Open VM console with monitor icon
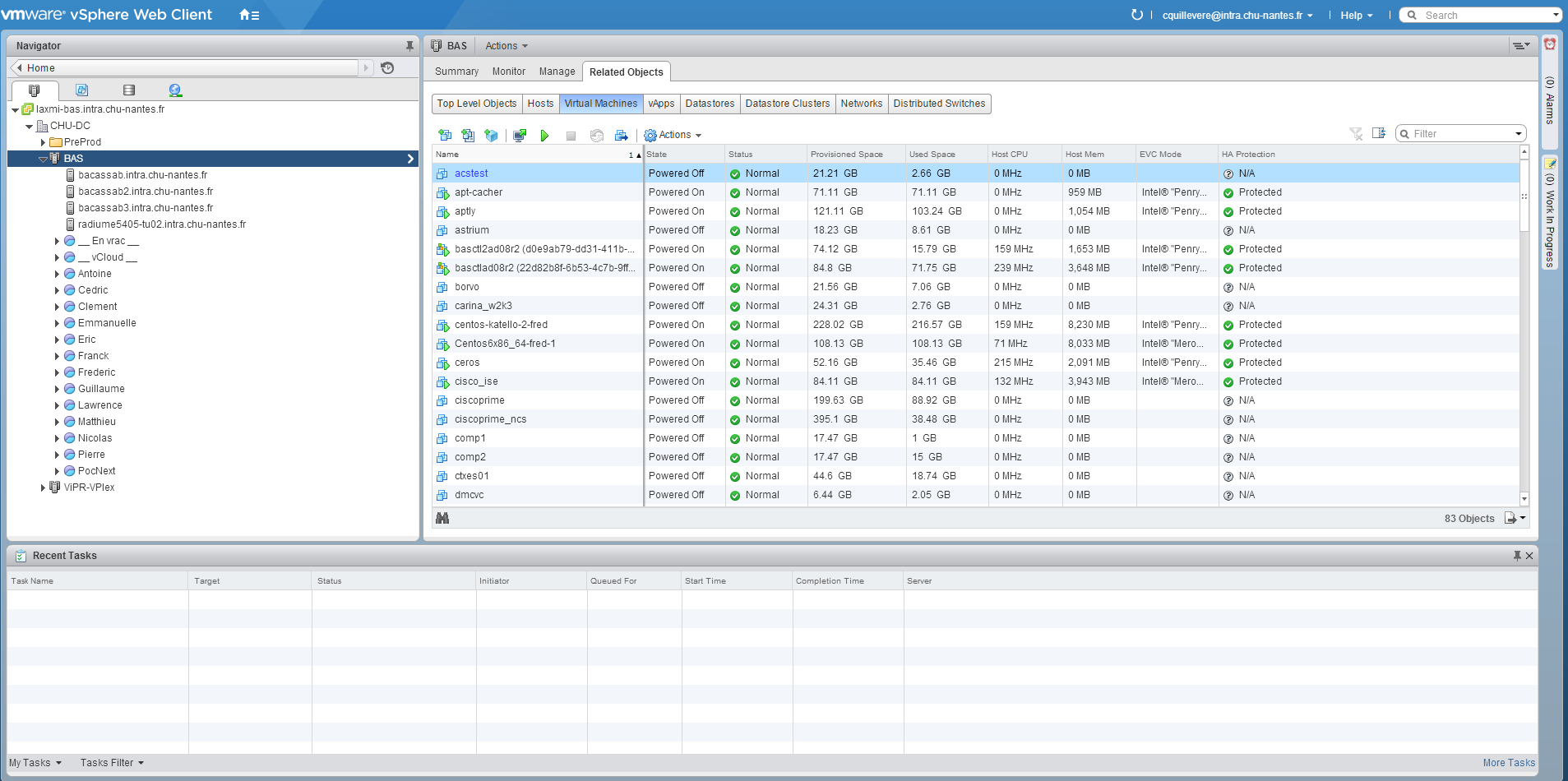1568x781 pixels. coord(519,136)
